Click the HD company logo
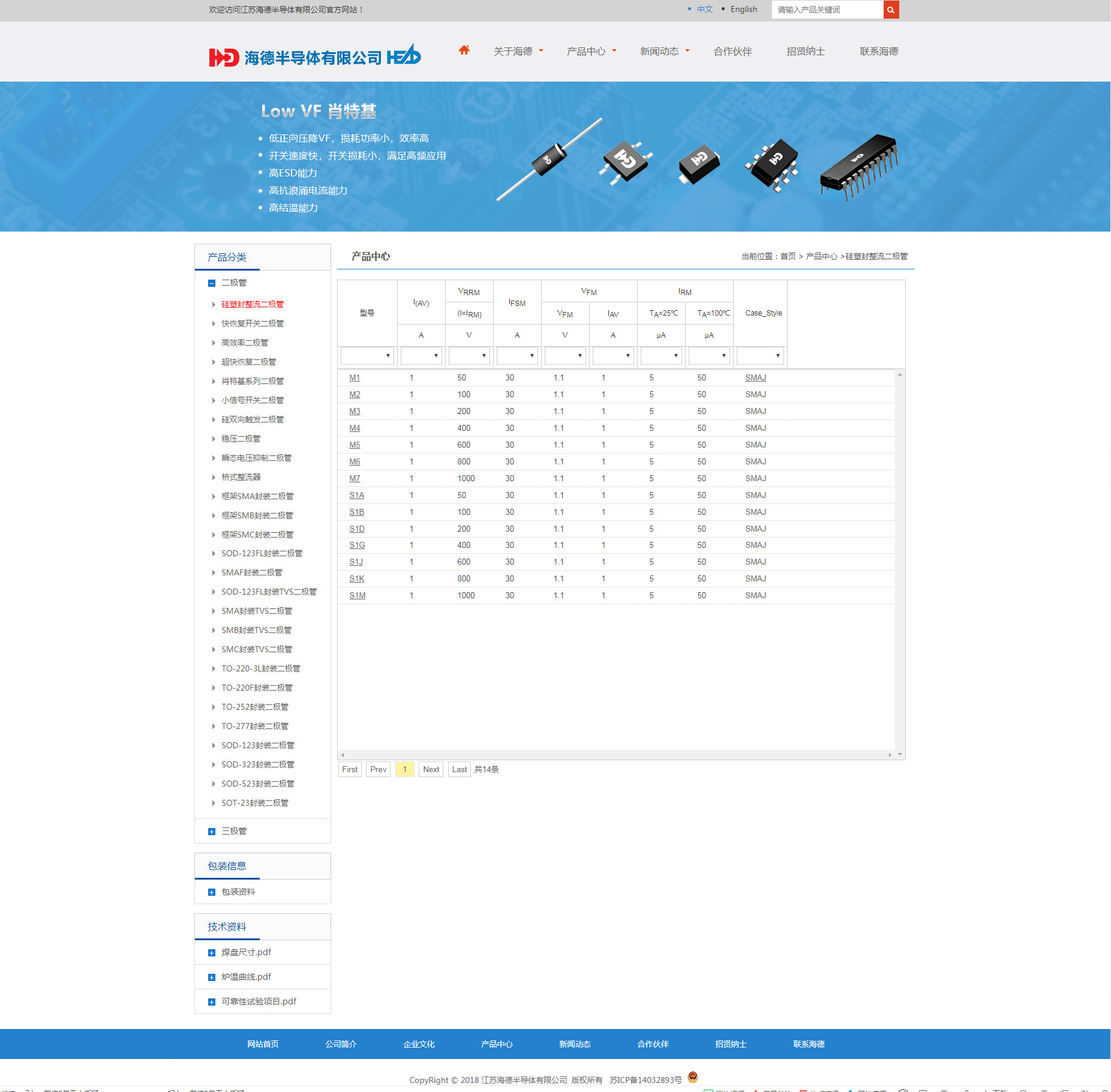Image resolution: width=1111 pixels, height=1092 pixels. pos(314,56)
